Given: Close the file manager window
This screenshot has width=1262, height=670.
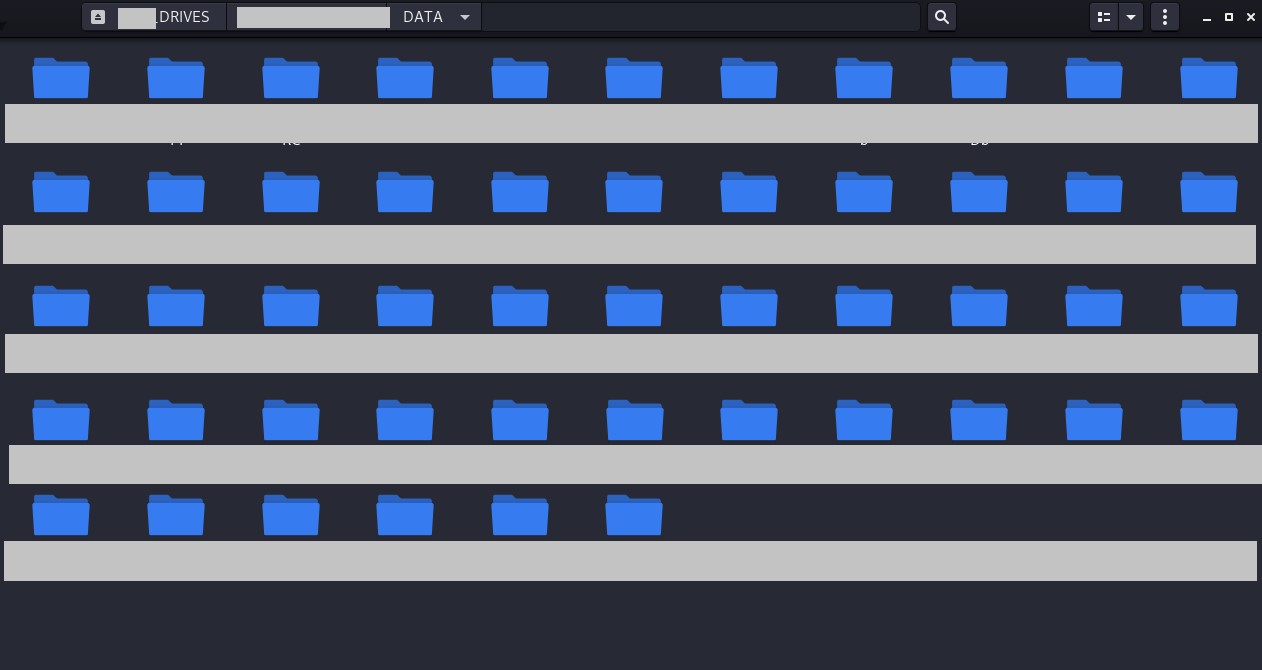Looking at the screenshot, I should pos(1251,17).
